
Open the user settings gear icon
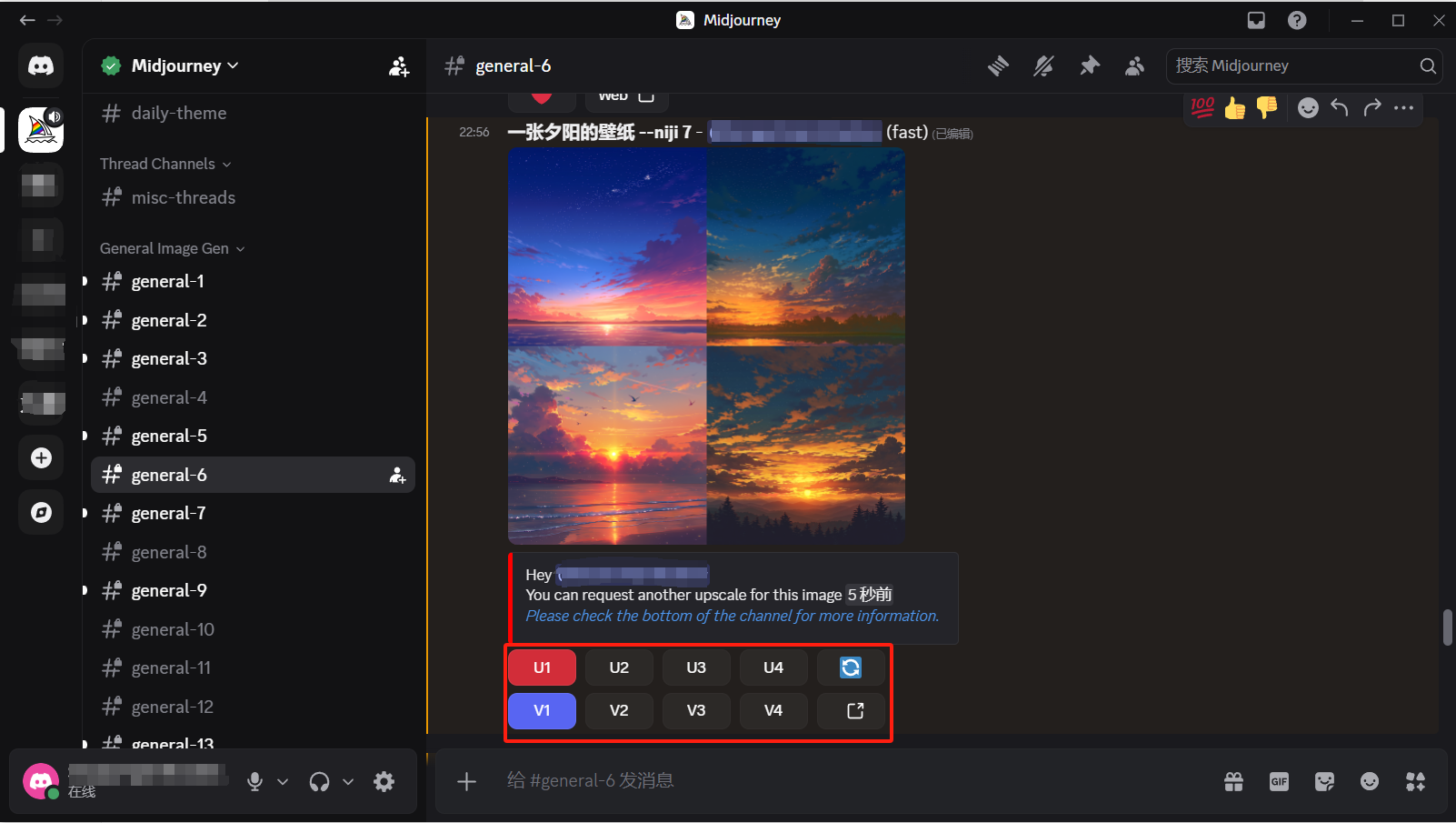pyautogui.click(x=384, y=781)
